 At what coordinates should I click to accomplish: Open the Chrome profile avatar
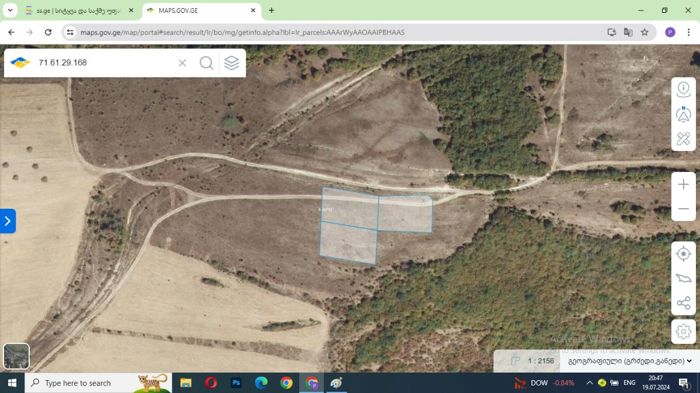point(670,32)
